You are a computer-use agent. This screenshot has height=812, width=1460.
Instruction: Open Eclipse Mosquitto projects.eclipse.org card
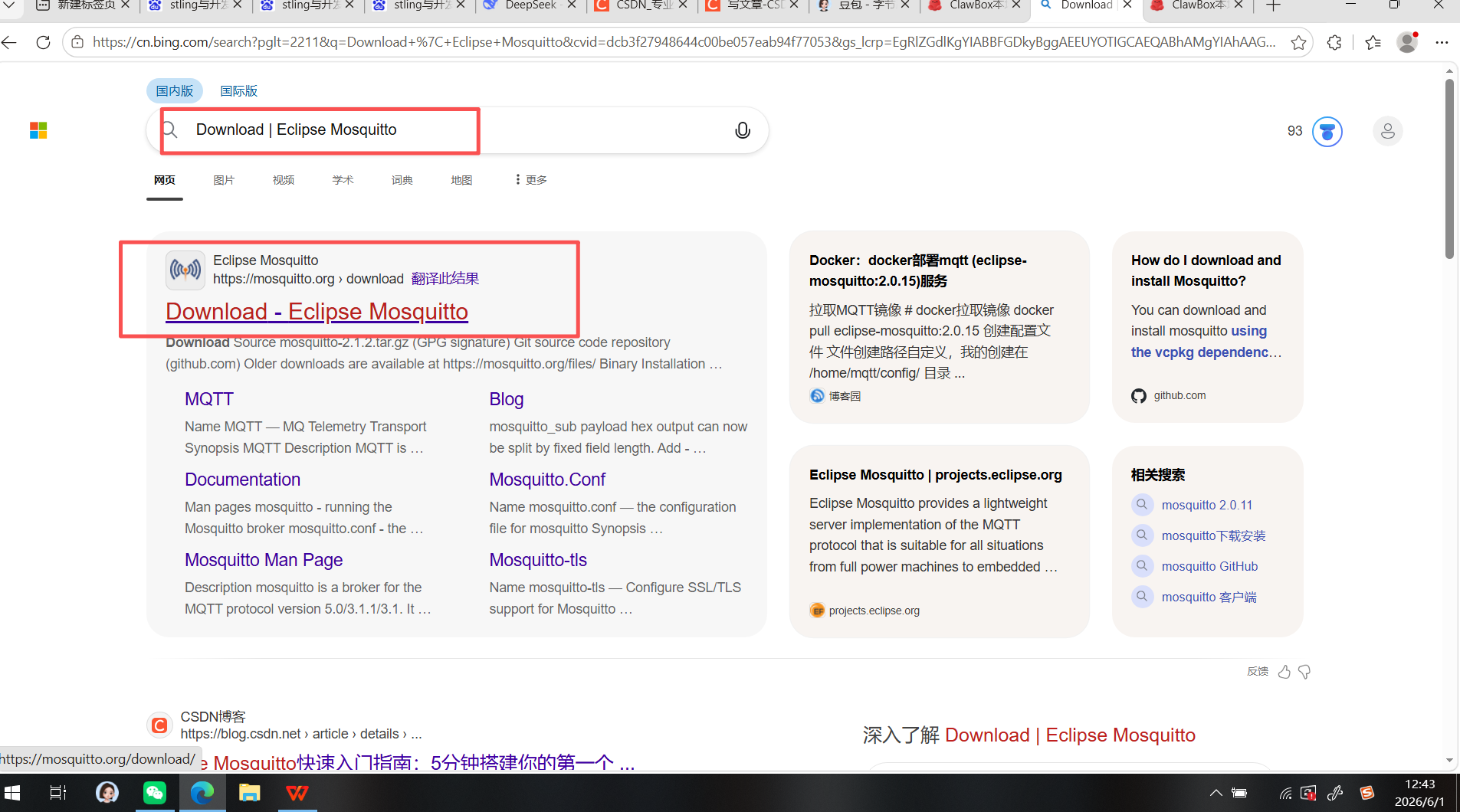pyautogui.click(x=939, y=541)
